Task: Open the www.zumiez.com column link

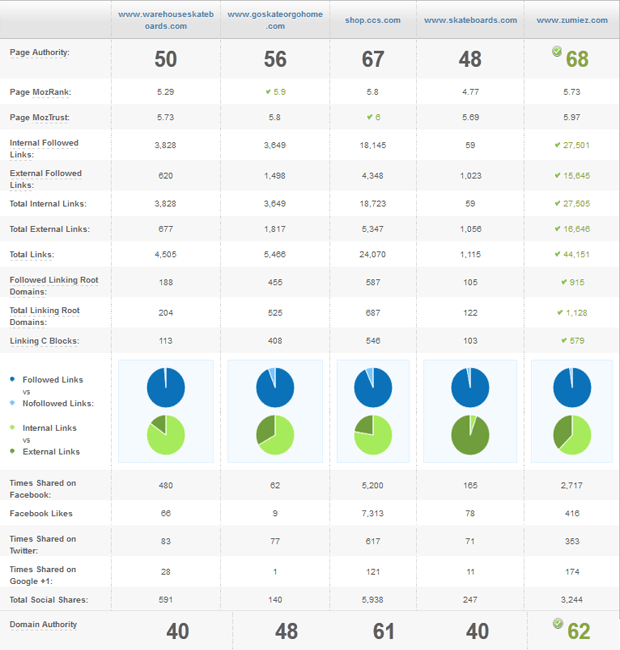Action: (572, 20)
